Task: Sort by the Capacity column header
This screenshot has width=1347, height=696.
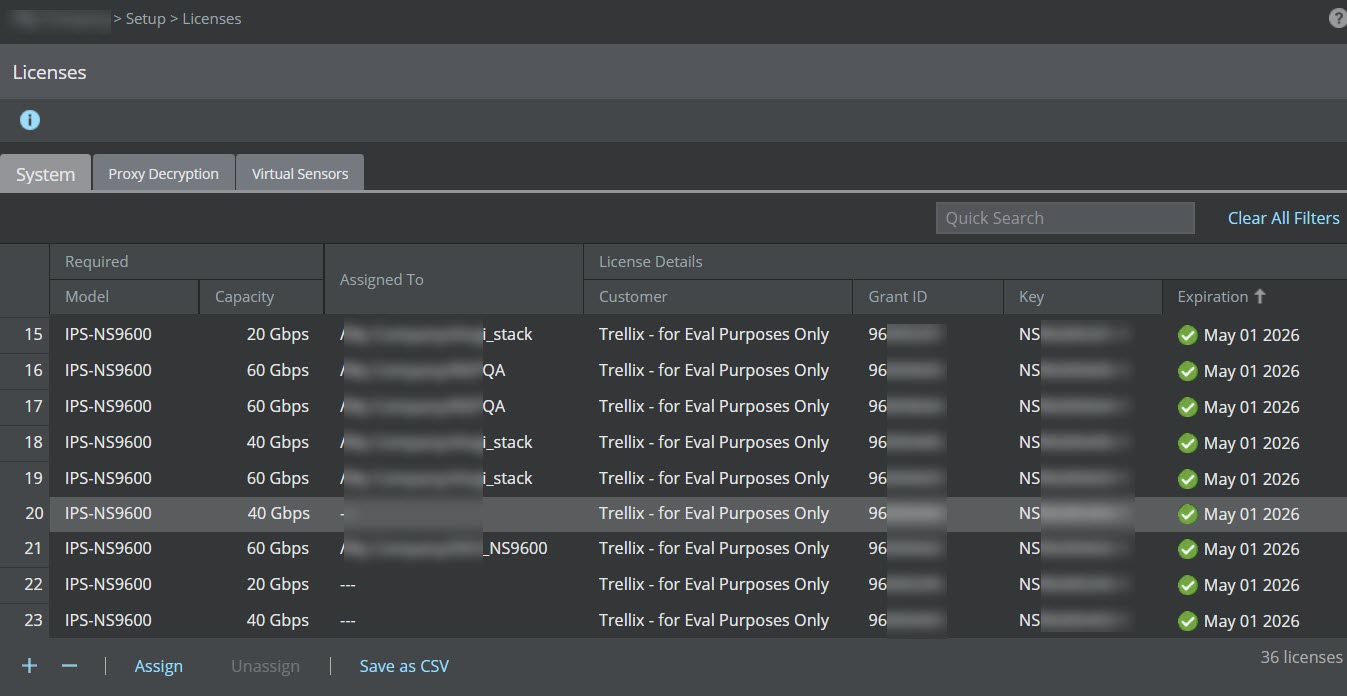Action: [x=261, y=297]
